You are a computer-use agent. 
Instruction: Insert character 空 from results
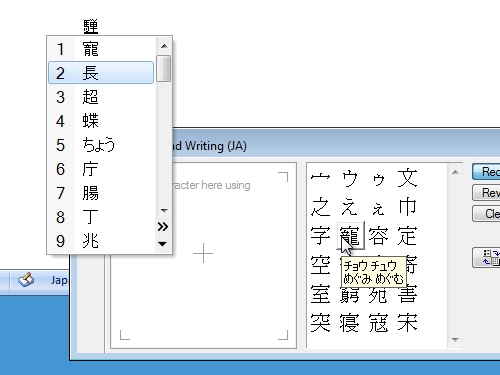[x=320, y=265]
